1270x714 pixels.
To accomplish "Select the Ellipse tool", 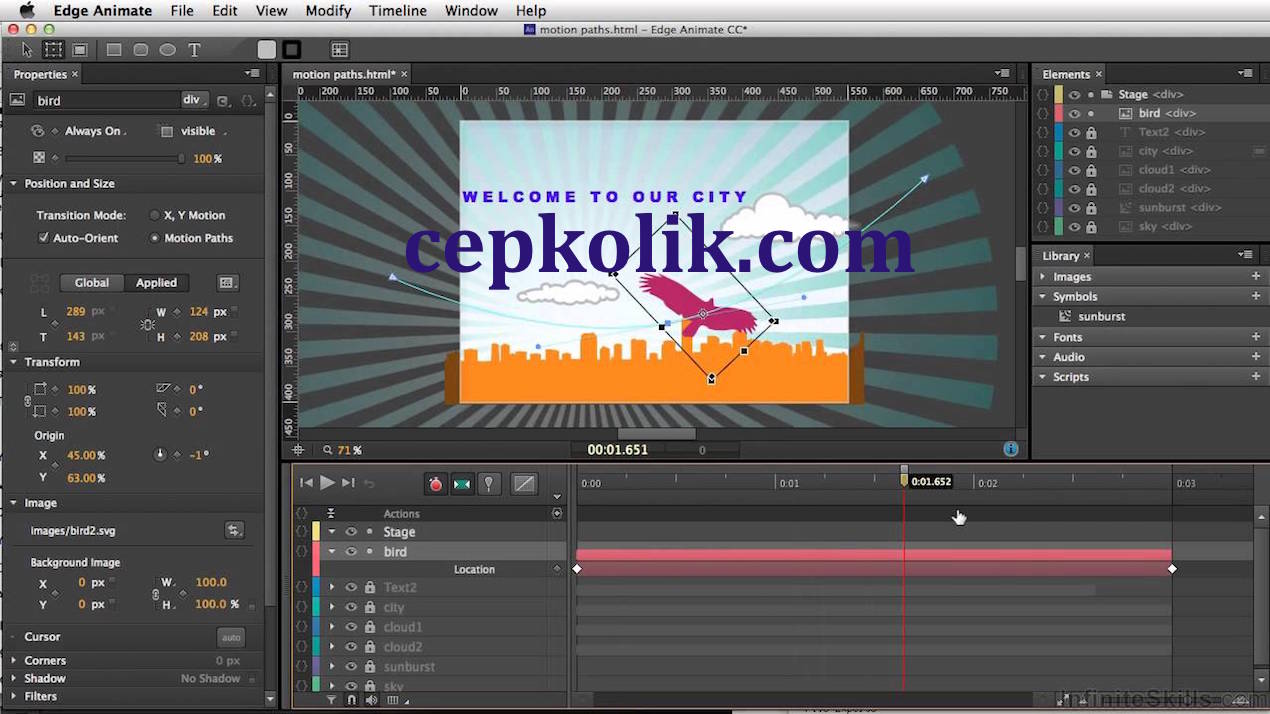I will 168,49.
